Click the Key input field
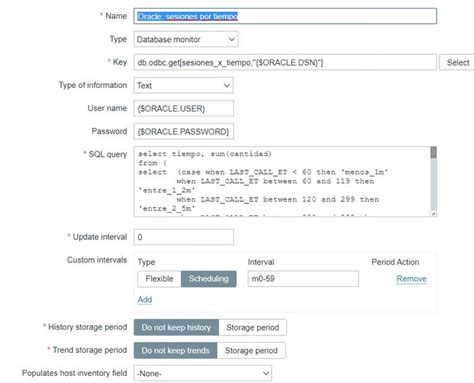The width and height of the screenshot is (474, 383). tap(285, 62)
